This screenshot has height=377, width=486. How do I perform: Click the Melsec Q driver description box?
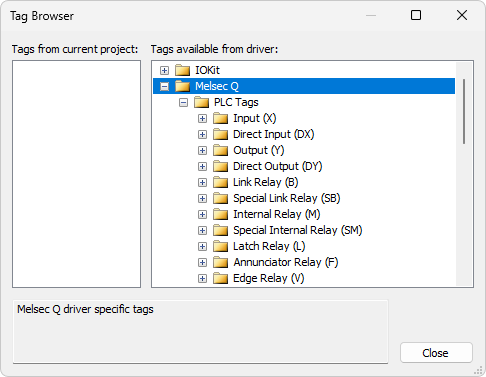201,332
